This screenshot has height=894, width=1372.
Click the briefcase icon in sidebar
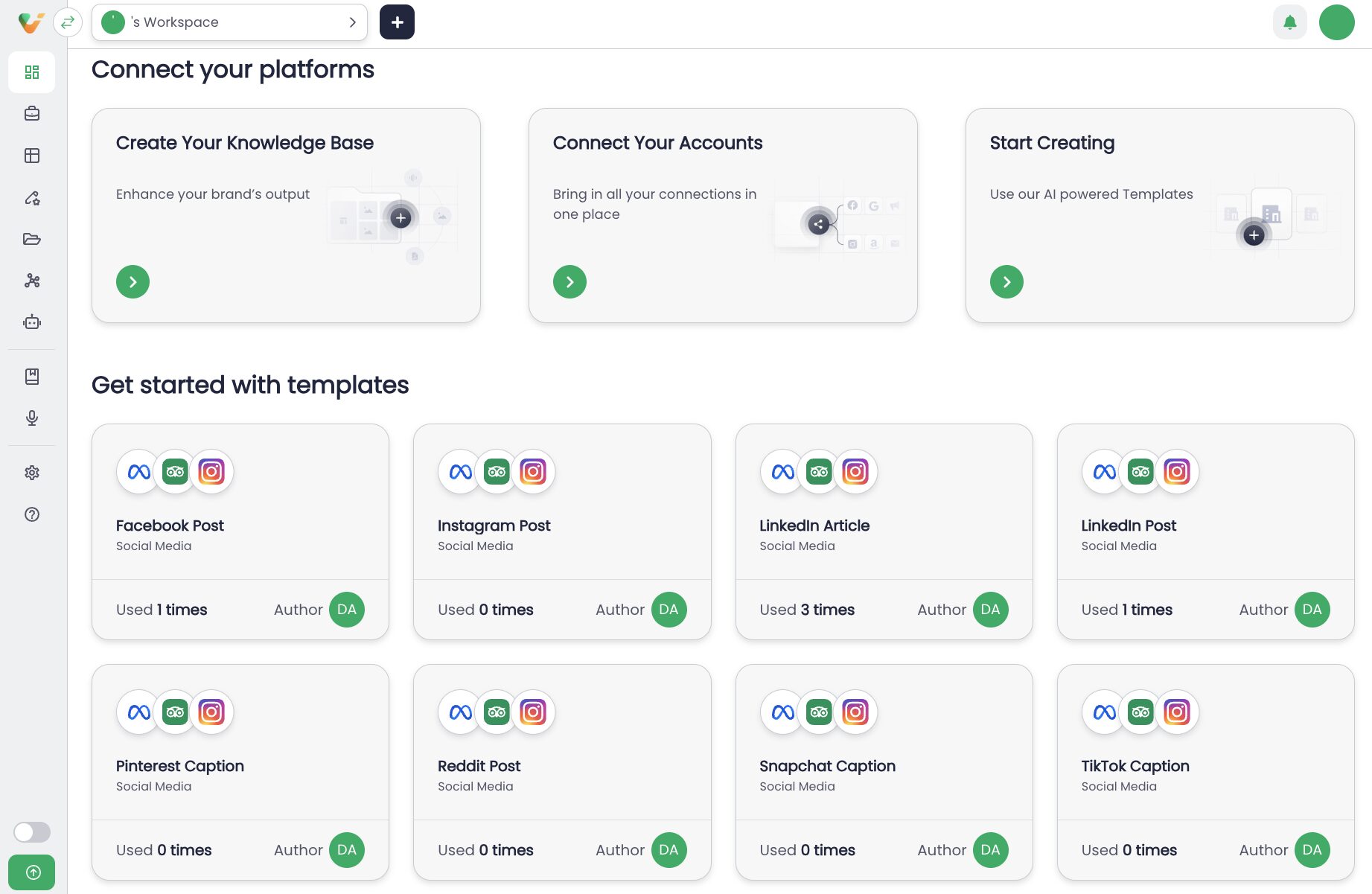pyautogui.click(x=31, y=114)
